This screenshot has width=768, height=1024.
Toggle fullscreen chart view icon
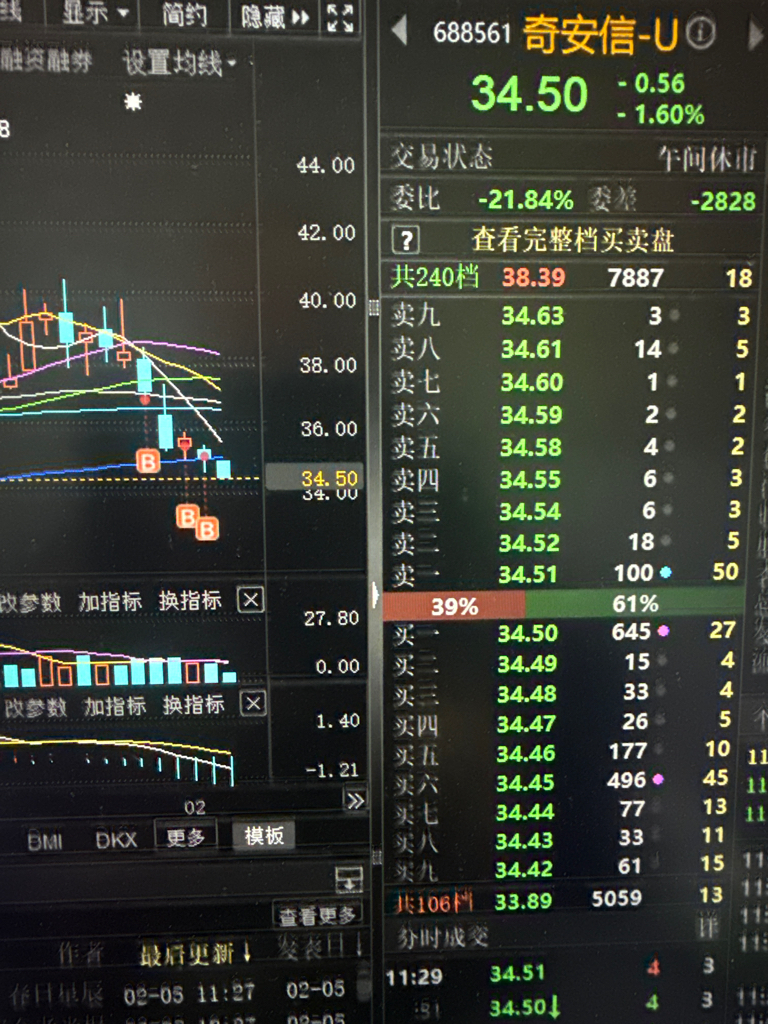pyautogui.click(x=340, y=16)
